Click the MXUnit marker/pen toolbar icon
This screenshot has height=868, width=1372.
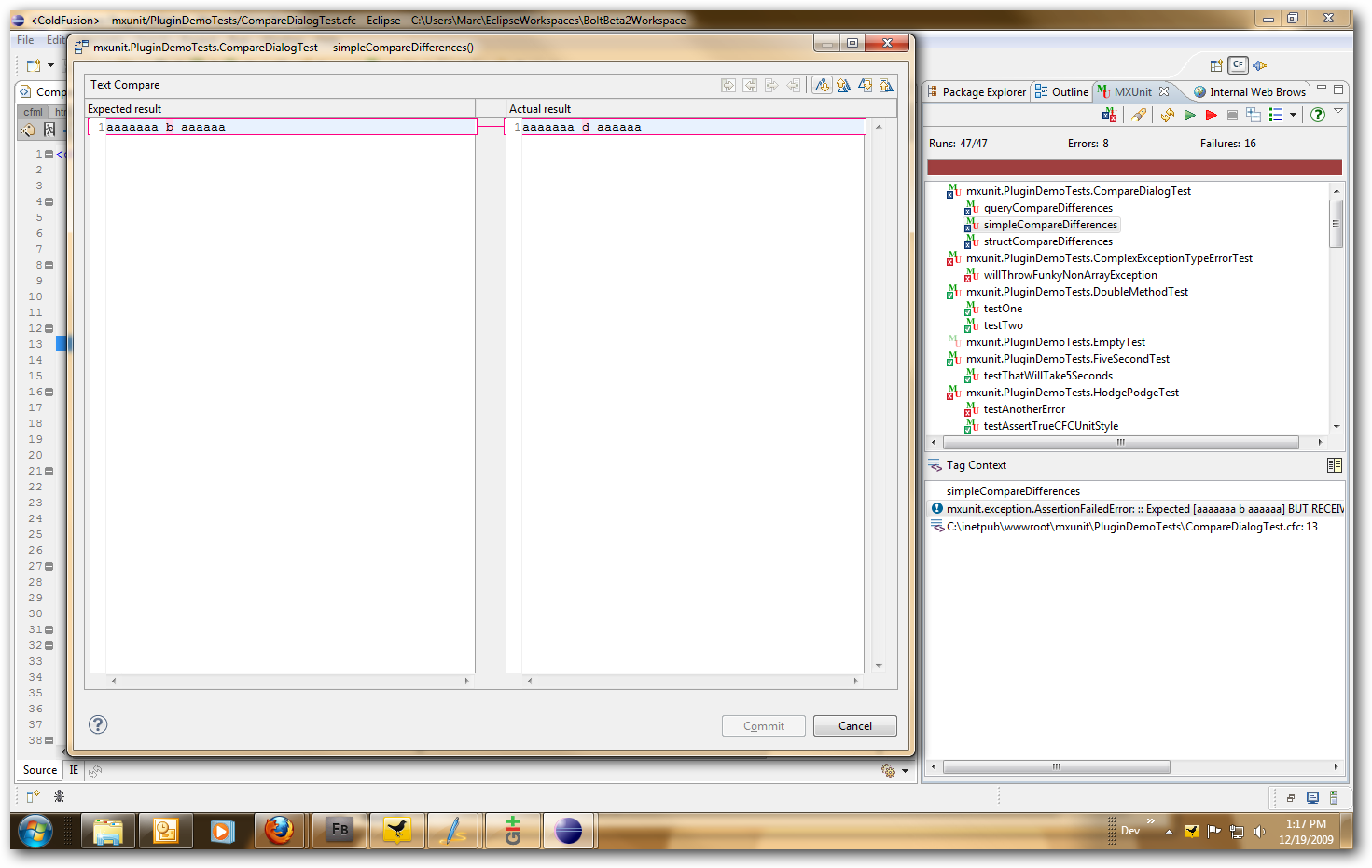(x=1139, y=115)
